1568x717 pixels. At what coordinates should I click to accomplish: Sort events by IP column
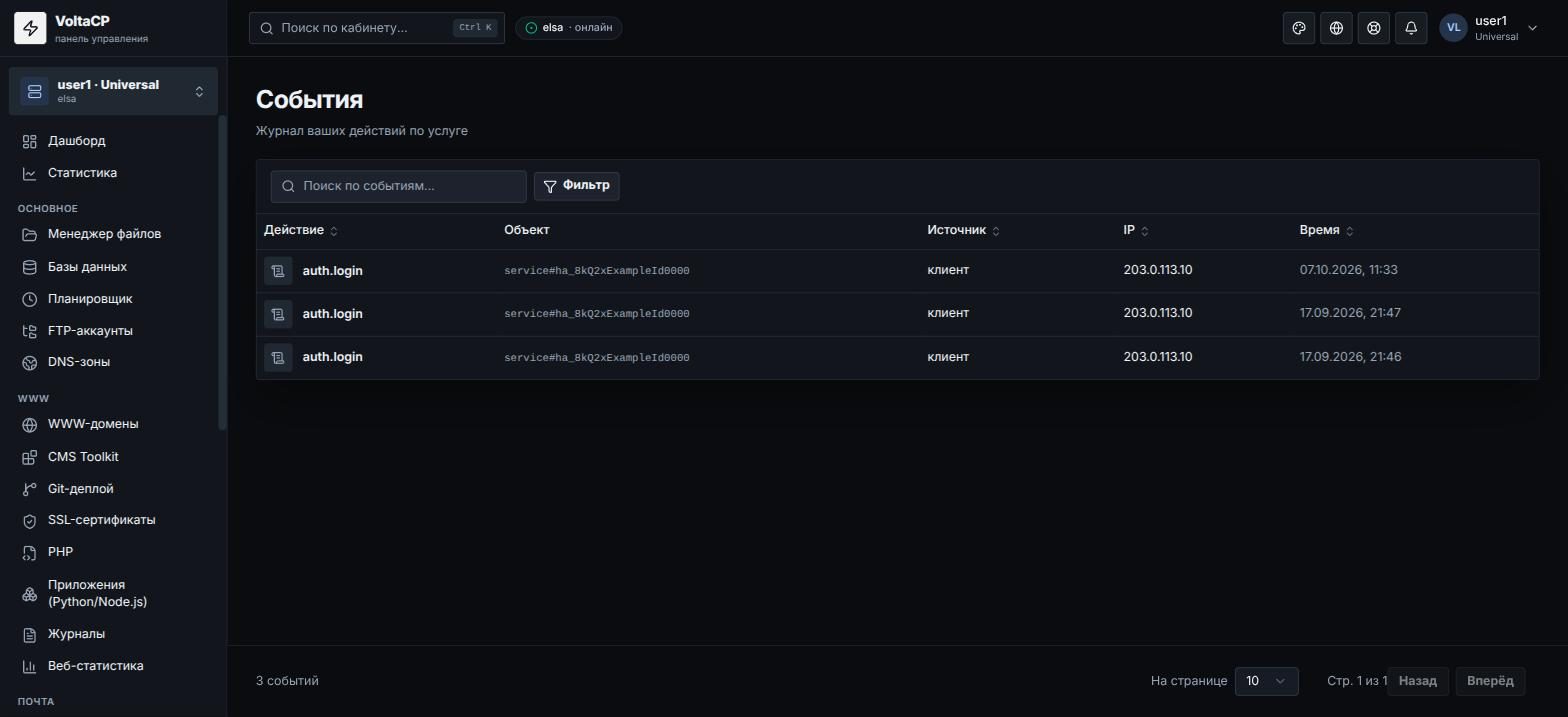tap(1136, 231)
